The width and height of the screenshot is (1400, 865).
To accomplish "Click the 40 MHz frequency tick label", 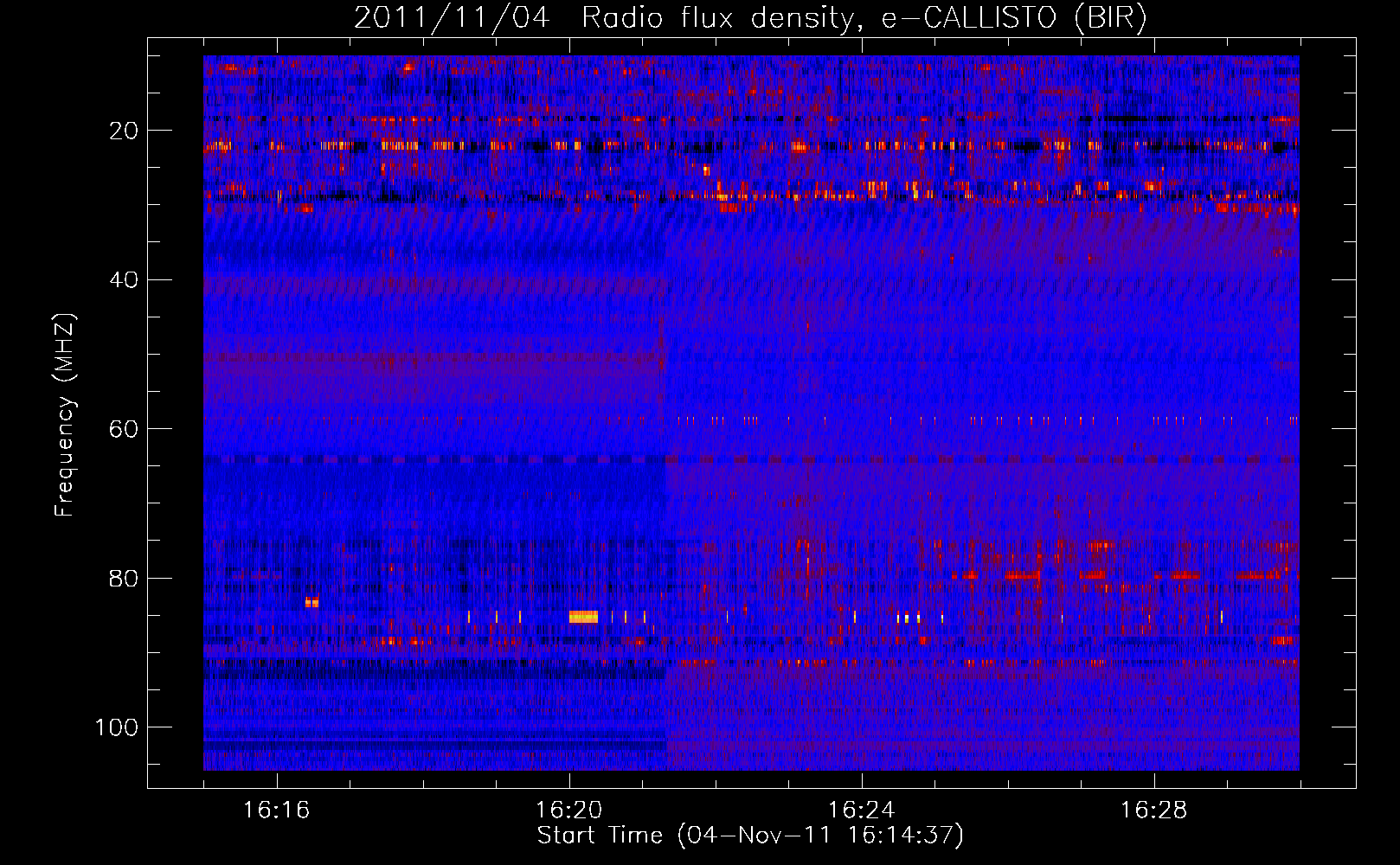I will 125,279.
